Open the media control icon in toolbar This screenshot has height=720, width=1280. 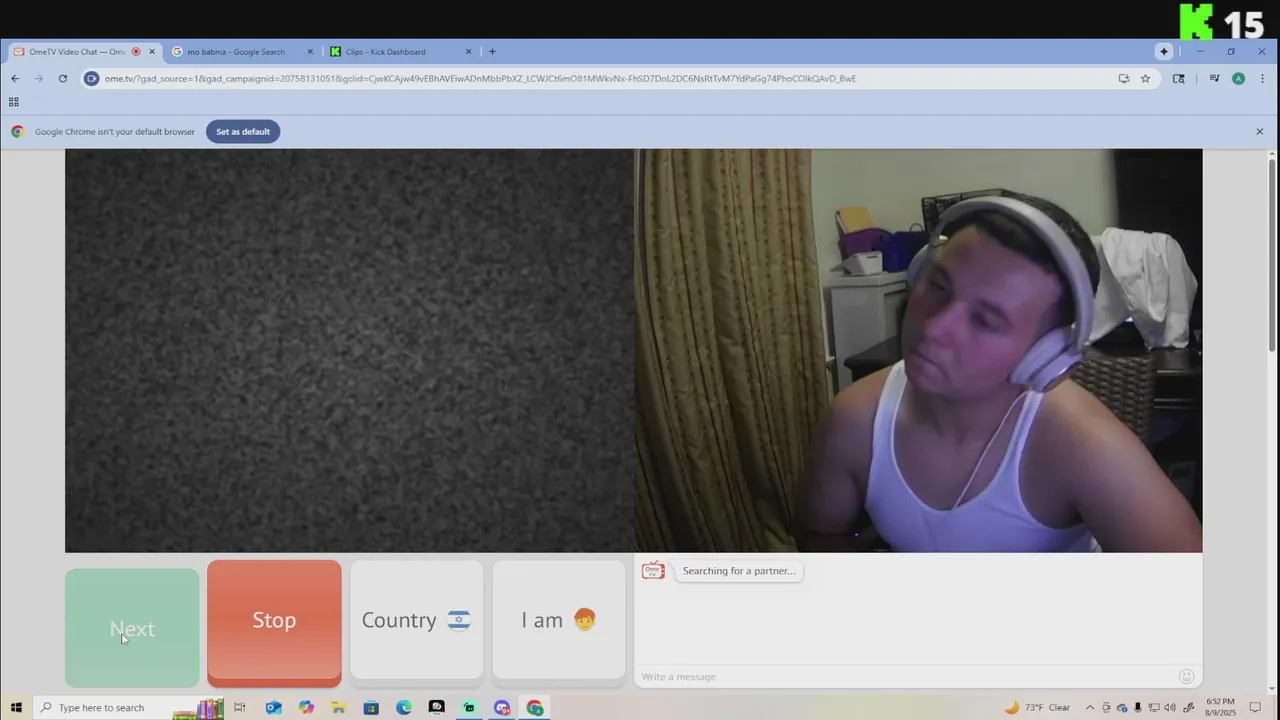(x=1214, y=78)
